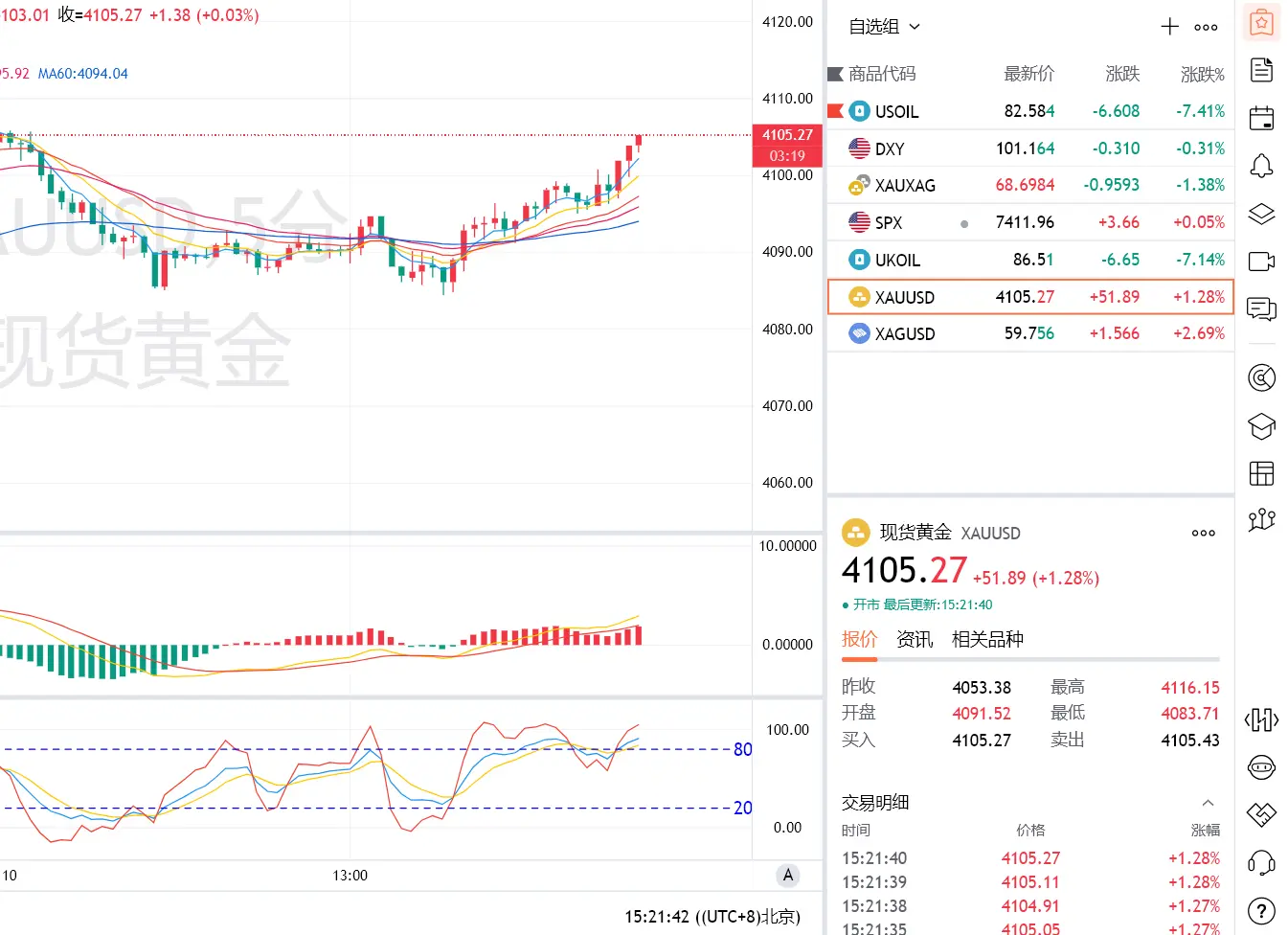Click the 15:21:40 trade detail row
This screenshot has width=1288, height=935.
1030,858
